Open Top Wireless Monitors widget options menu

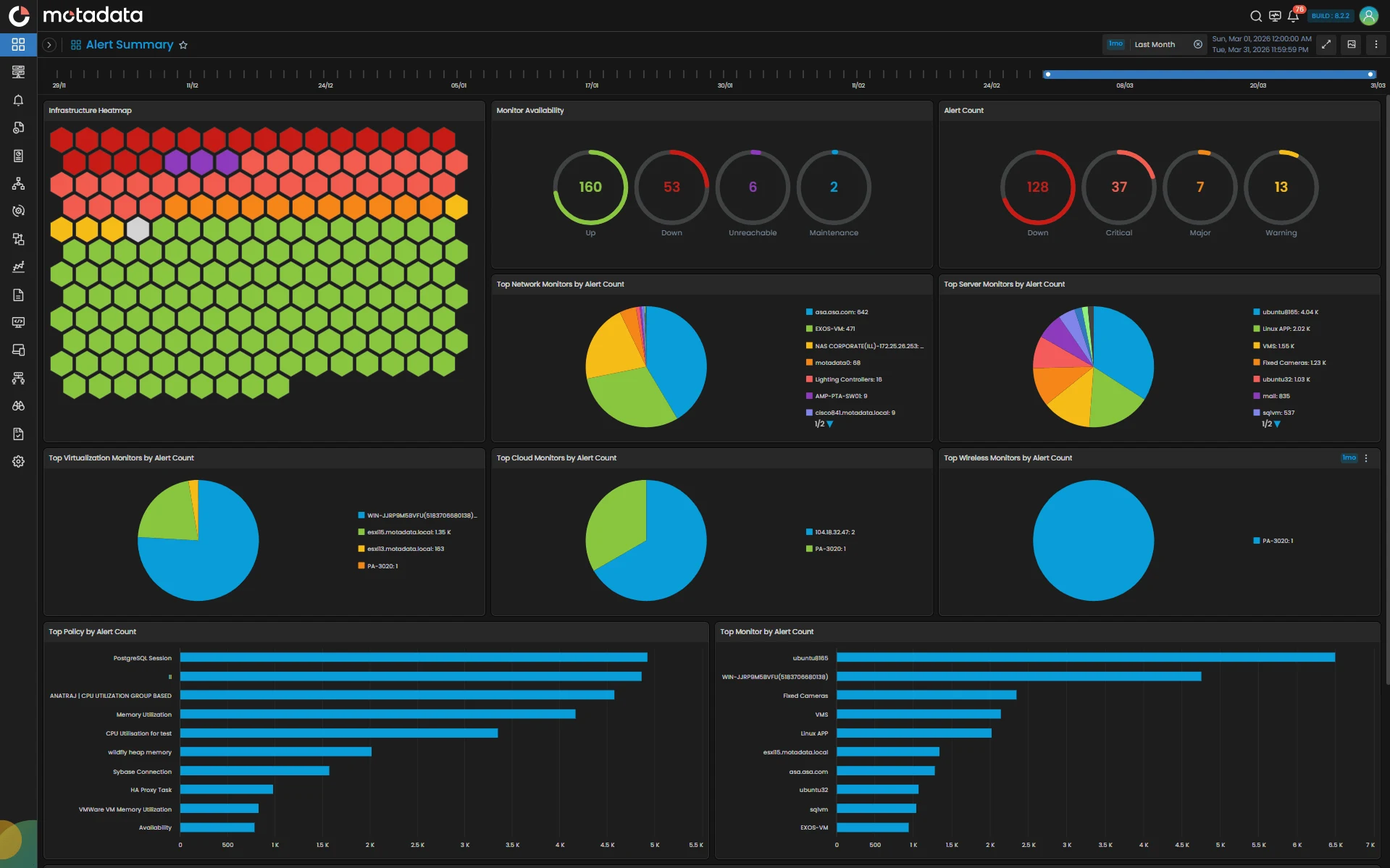[1366, 458]
